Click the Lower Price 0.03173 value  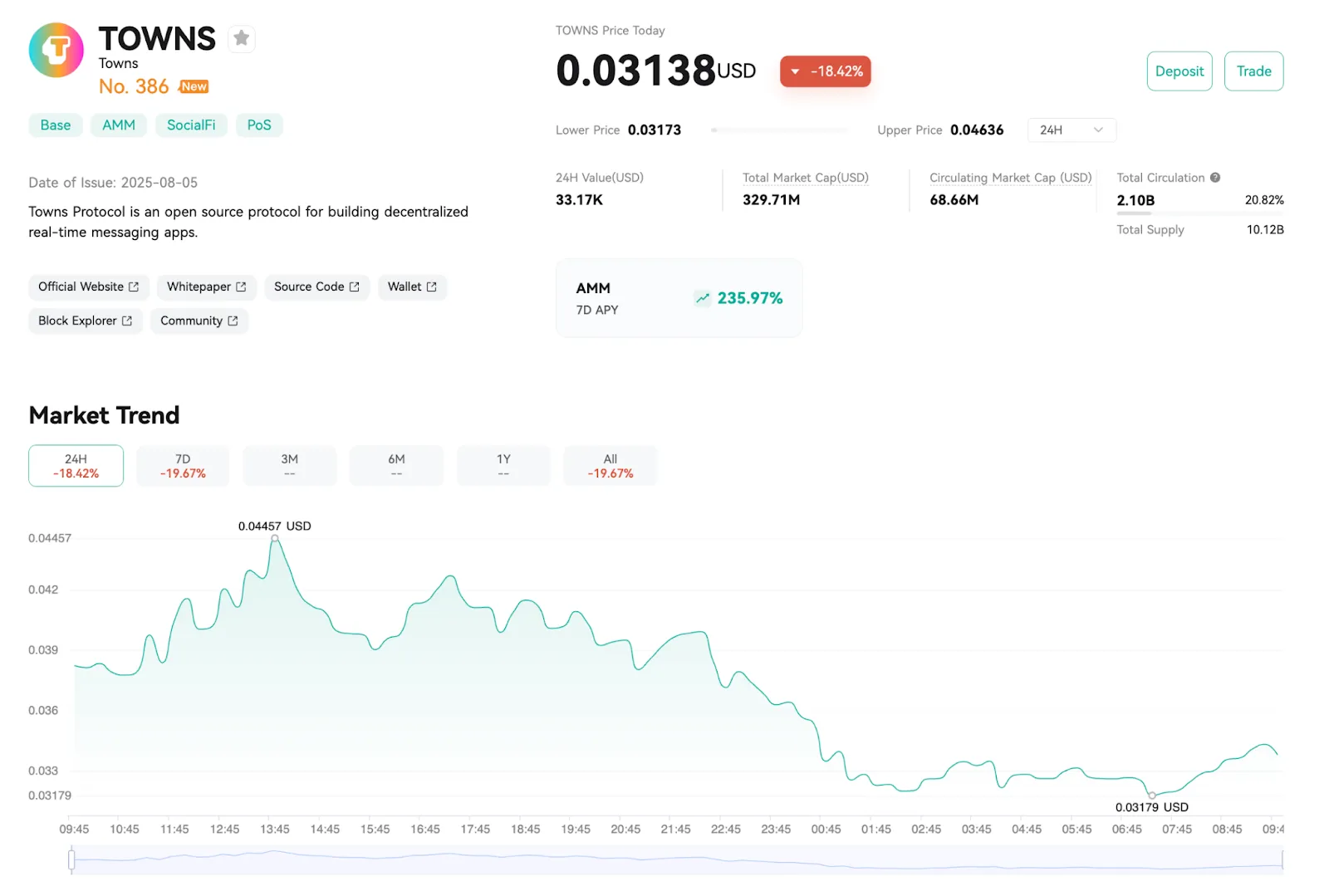click(x=655, y=130)
